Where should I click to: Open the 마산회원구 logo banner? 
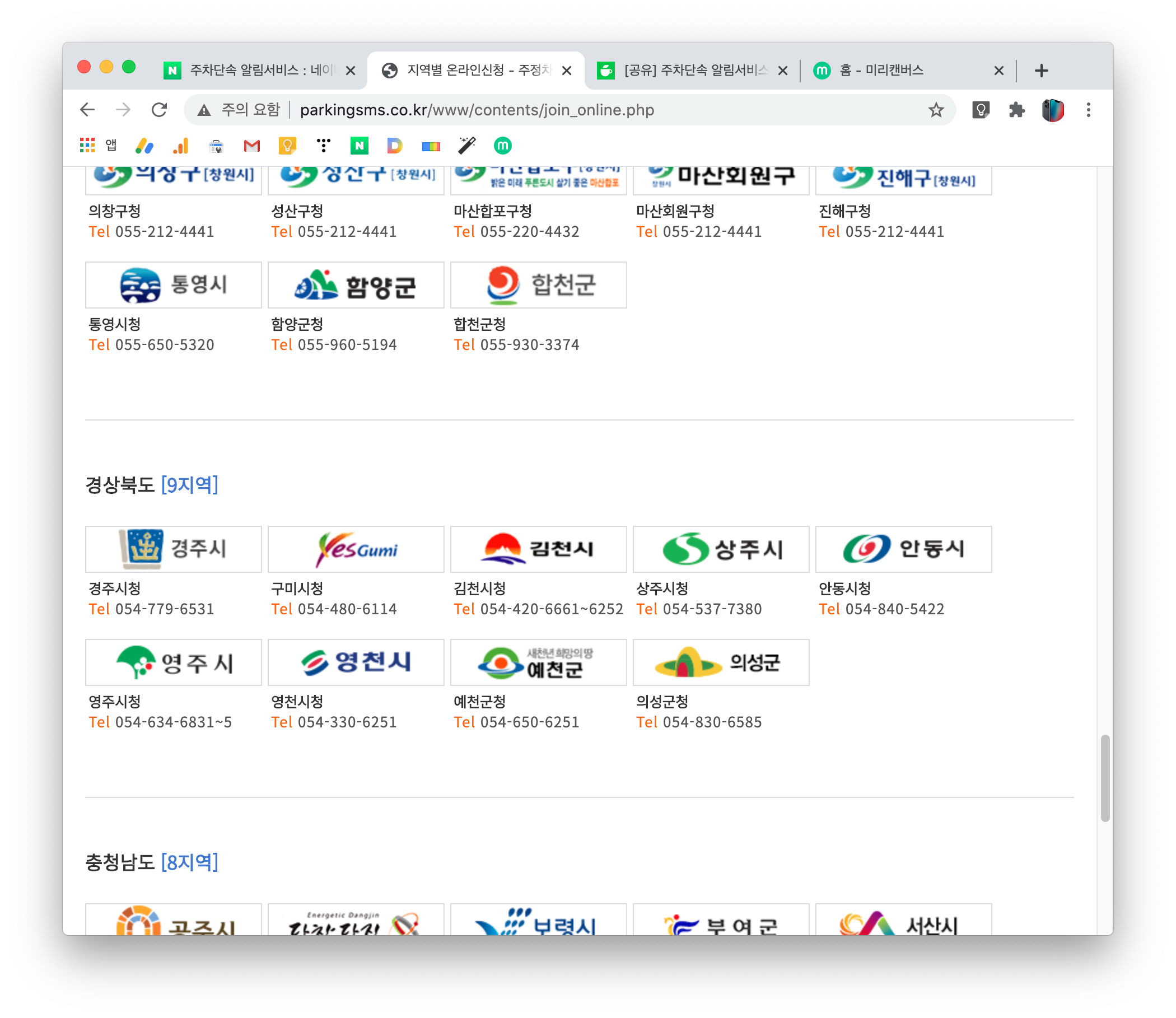[x=720, y=181]
